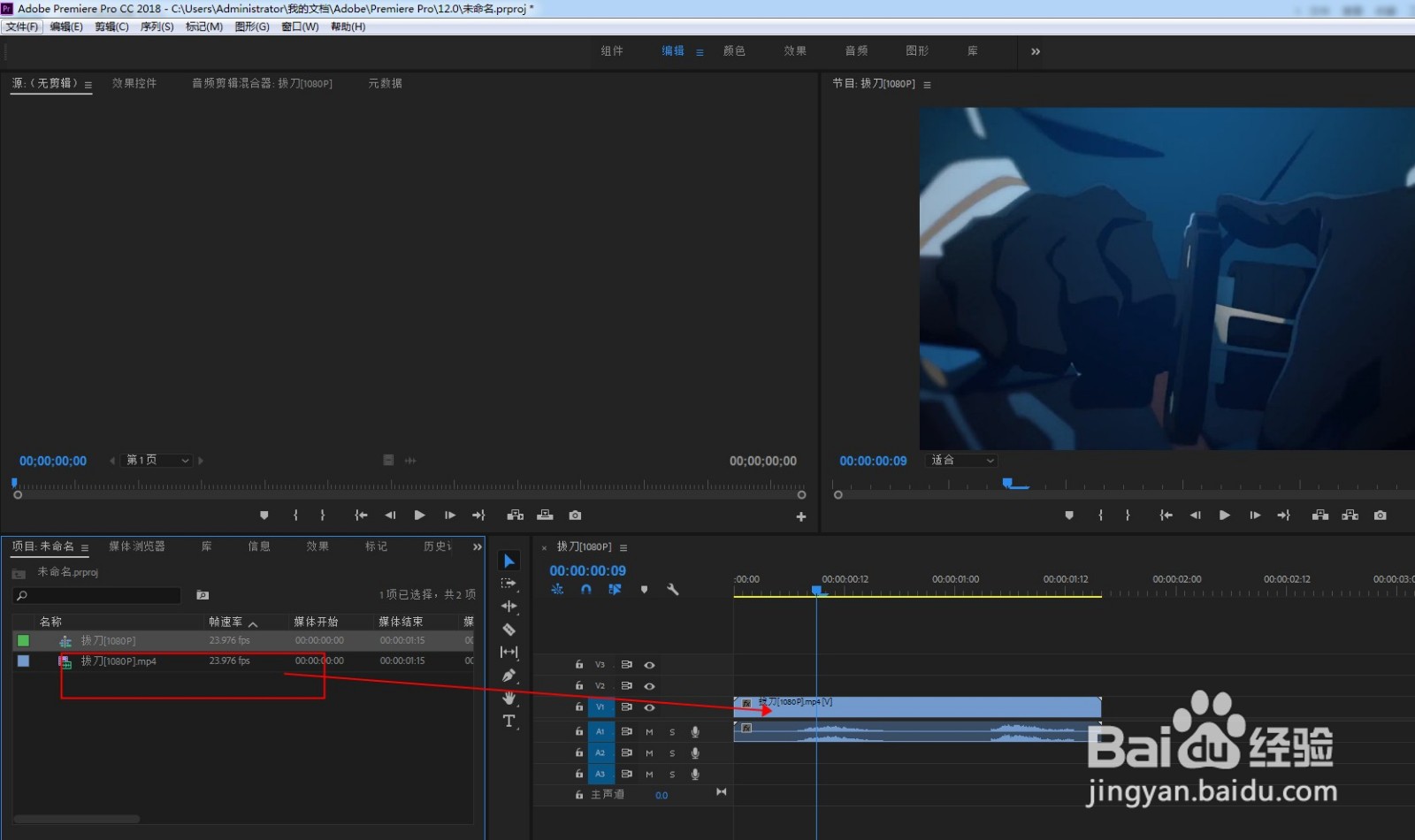Play the source monitor clip

420,515
